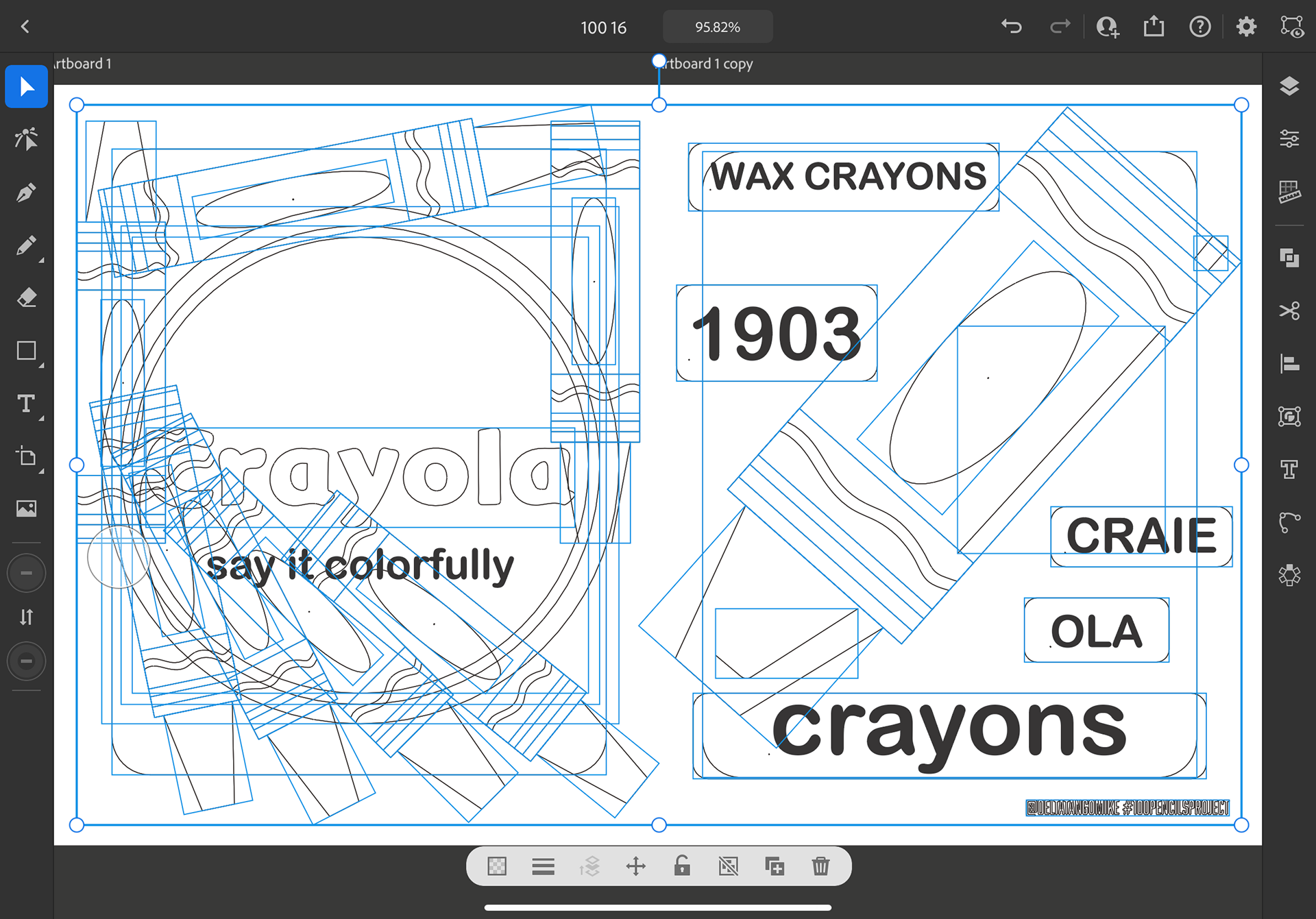1316x919 pixels.
Task: Click the 1903 text object
Action: point(776,334)
